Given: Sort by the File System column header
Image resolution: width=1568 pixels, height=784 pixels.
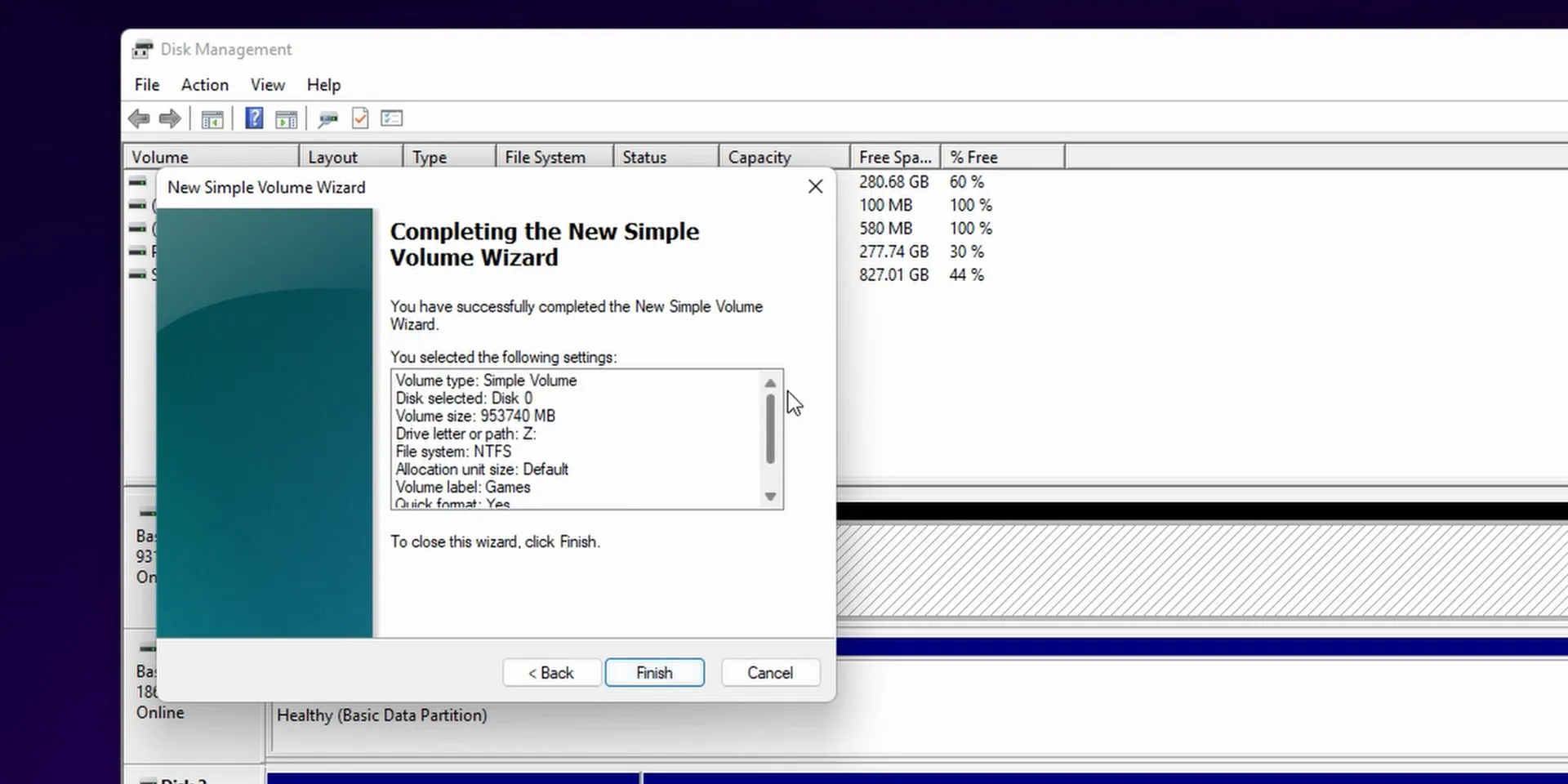Looking at the screenshot, I should (x=555, y=157).
